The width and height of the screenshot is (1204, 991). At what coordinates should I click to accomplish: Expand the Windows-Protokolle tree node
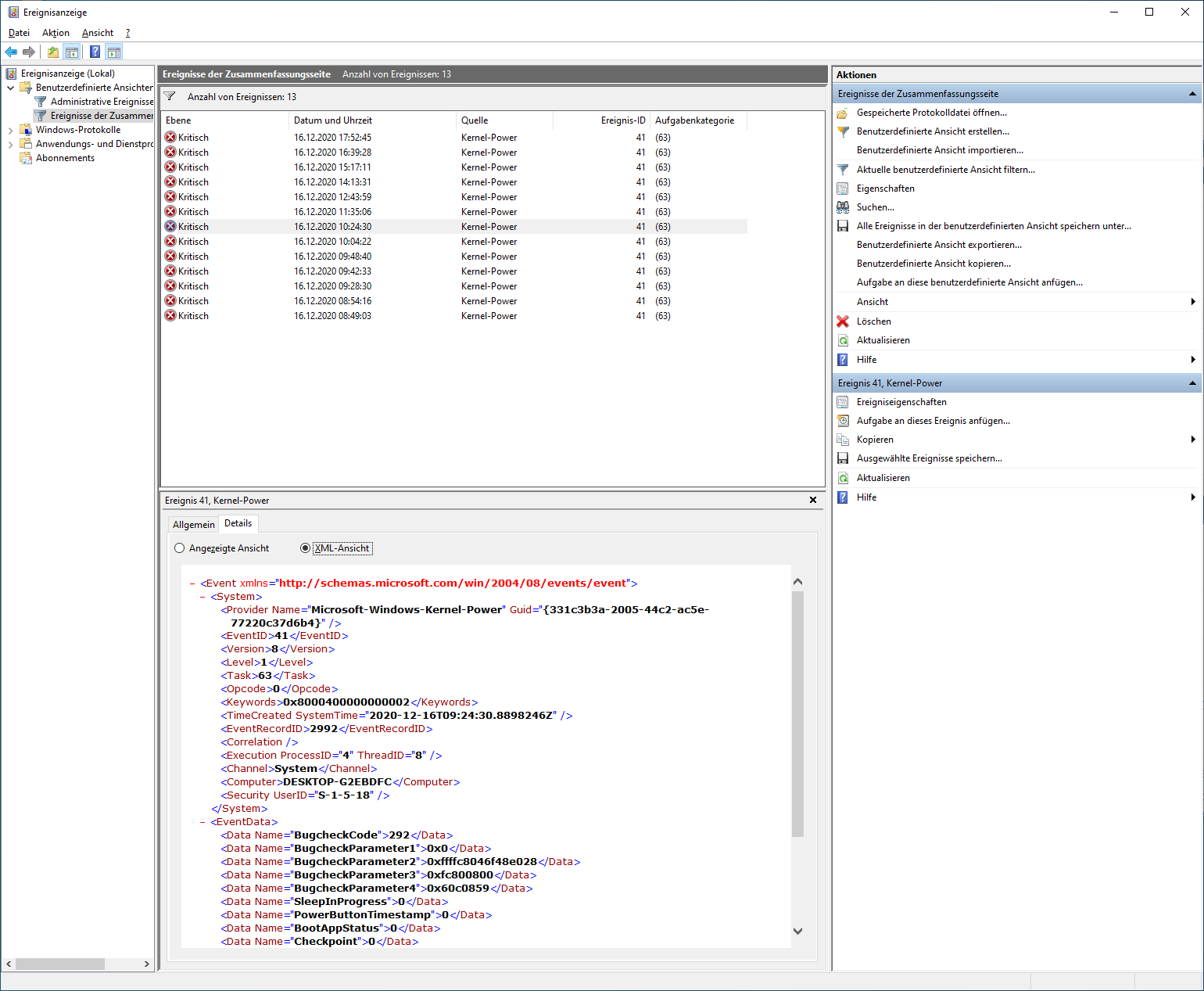coord(10,130)
